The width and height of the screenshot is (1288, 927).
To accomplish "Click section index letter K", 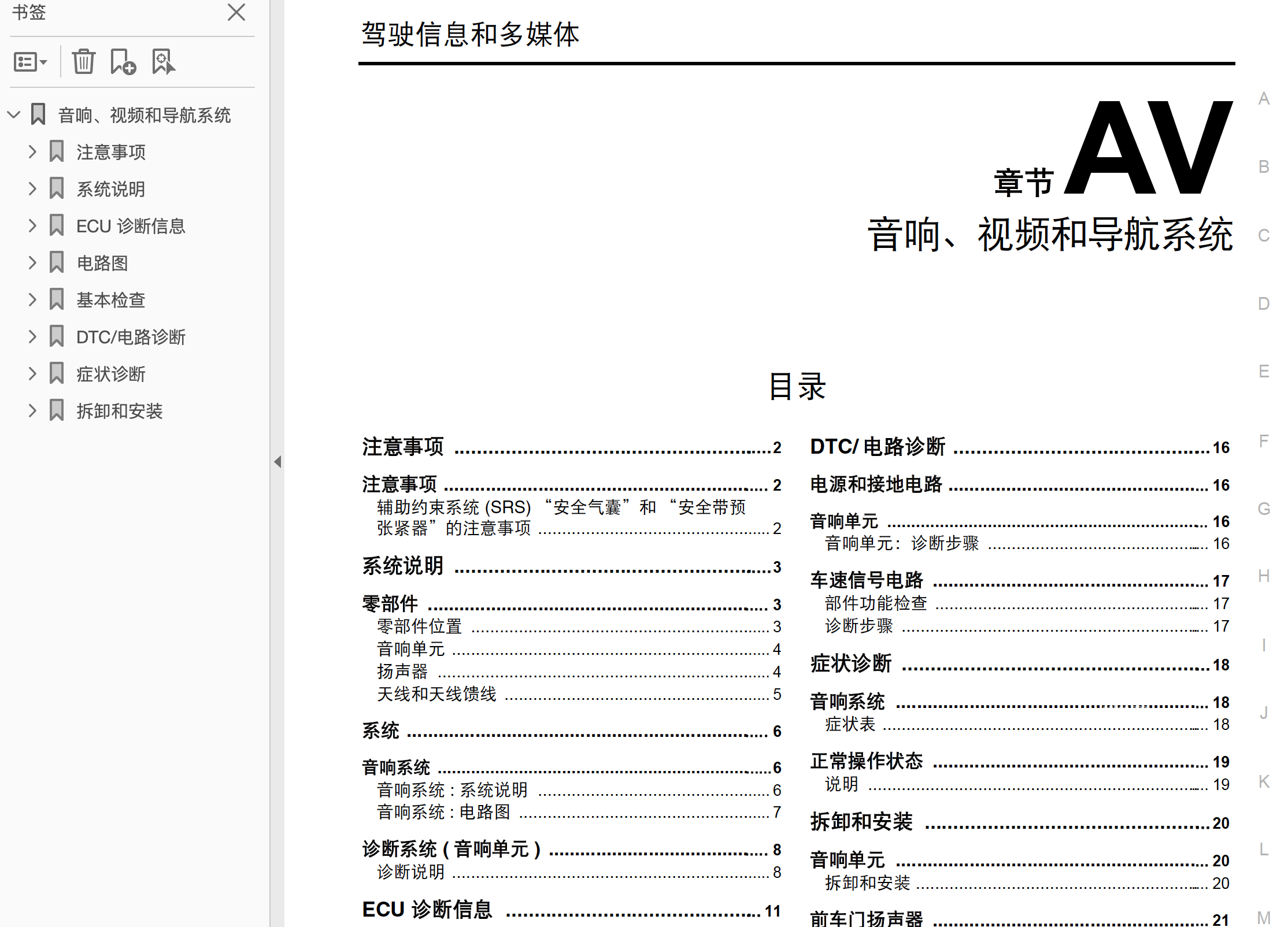I will pyautogui.click(x=1264, y=782).
